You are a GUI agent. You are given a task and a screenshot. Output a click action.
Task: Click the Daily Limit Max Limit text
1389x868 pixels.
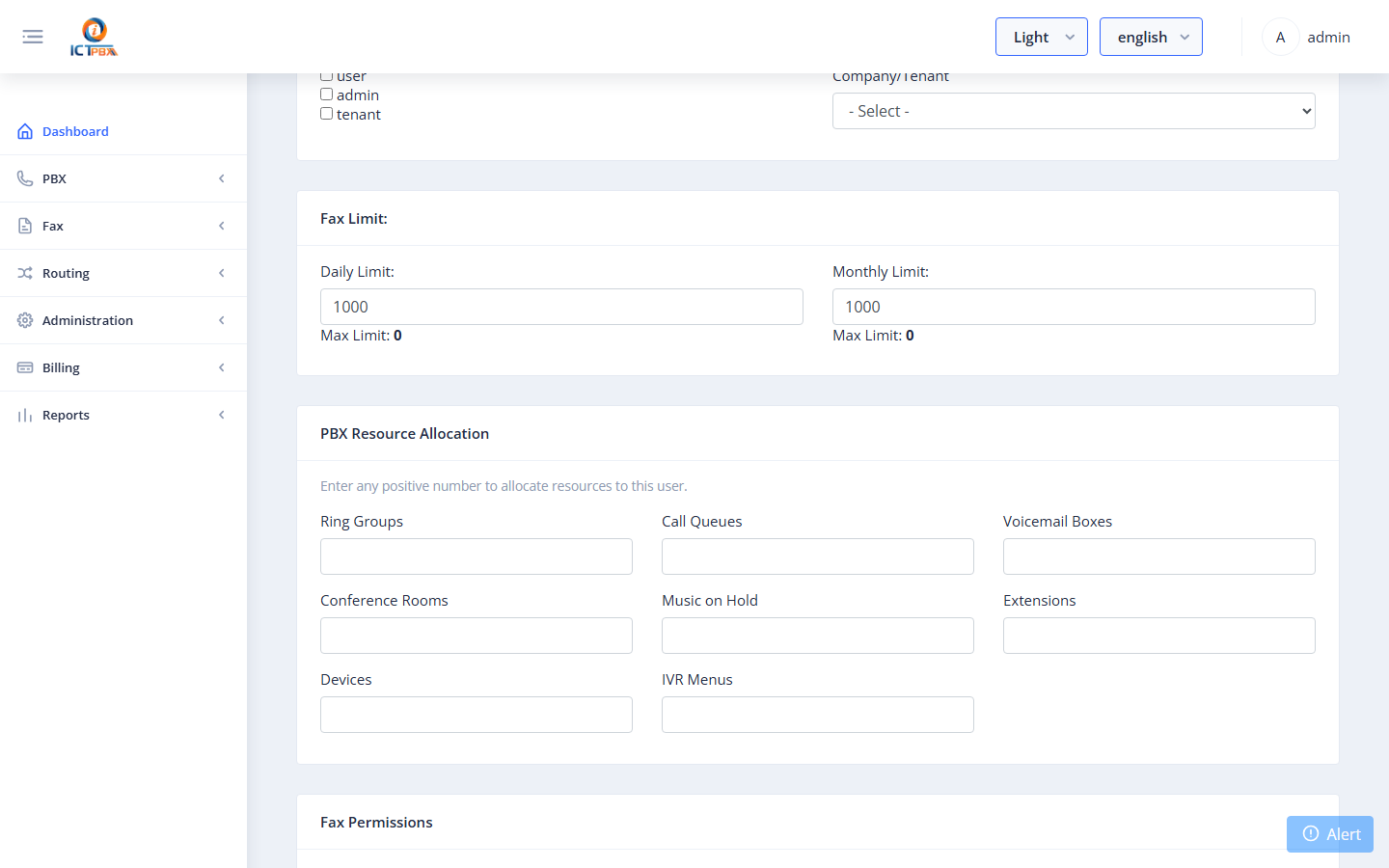point(361,336)
